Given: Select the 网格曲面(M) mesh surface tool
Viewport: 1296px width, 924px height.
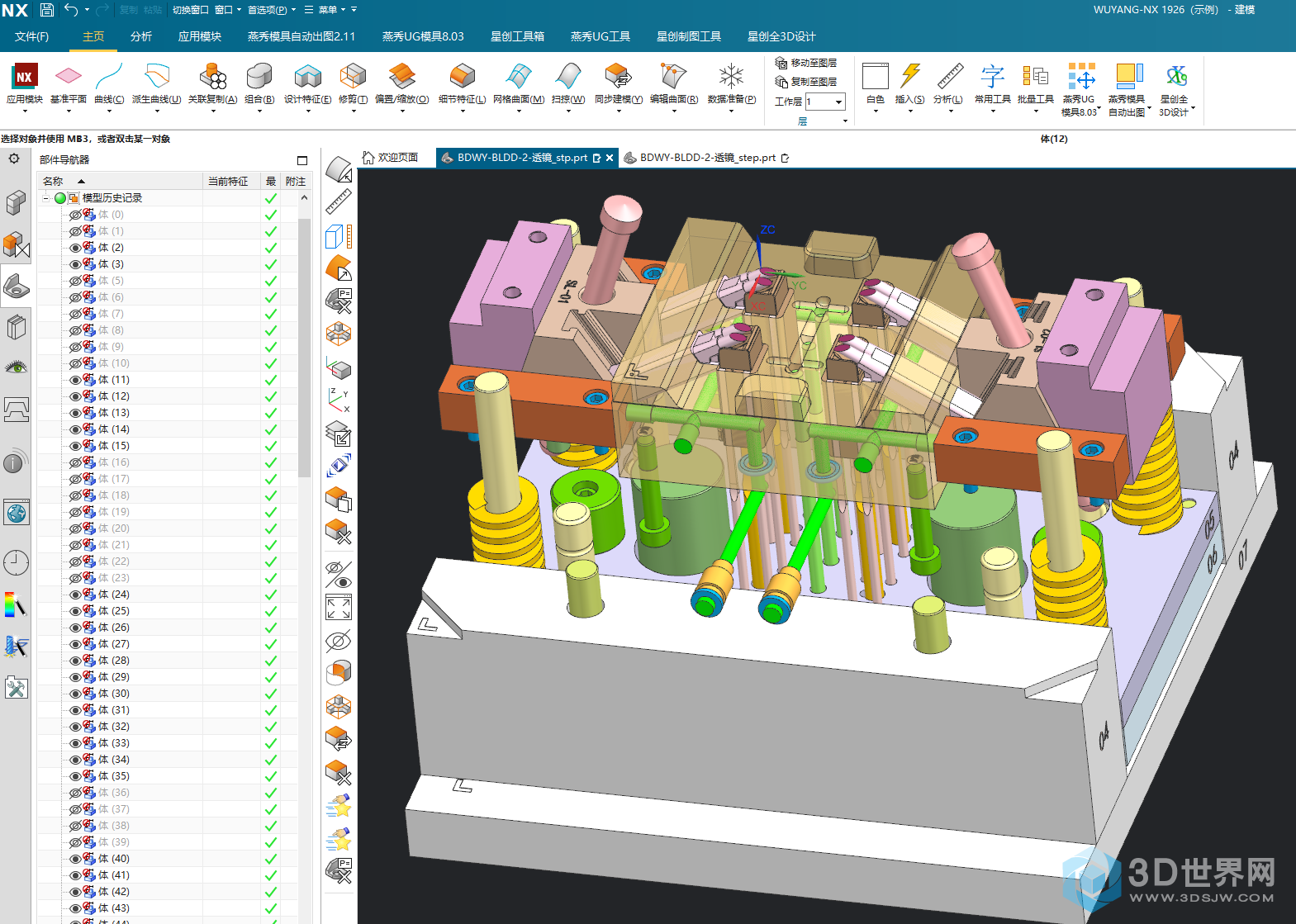Looking at the screenshot, I should 518,76.
